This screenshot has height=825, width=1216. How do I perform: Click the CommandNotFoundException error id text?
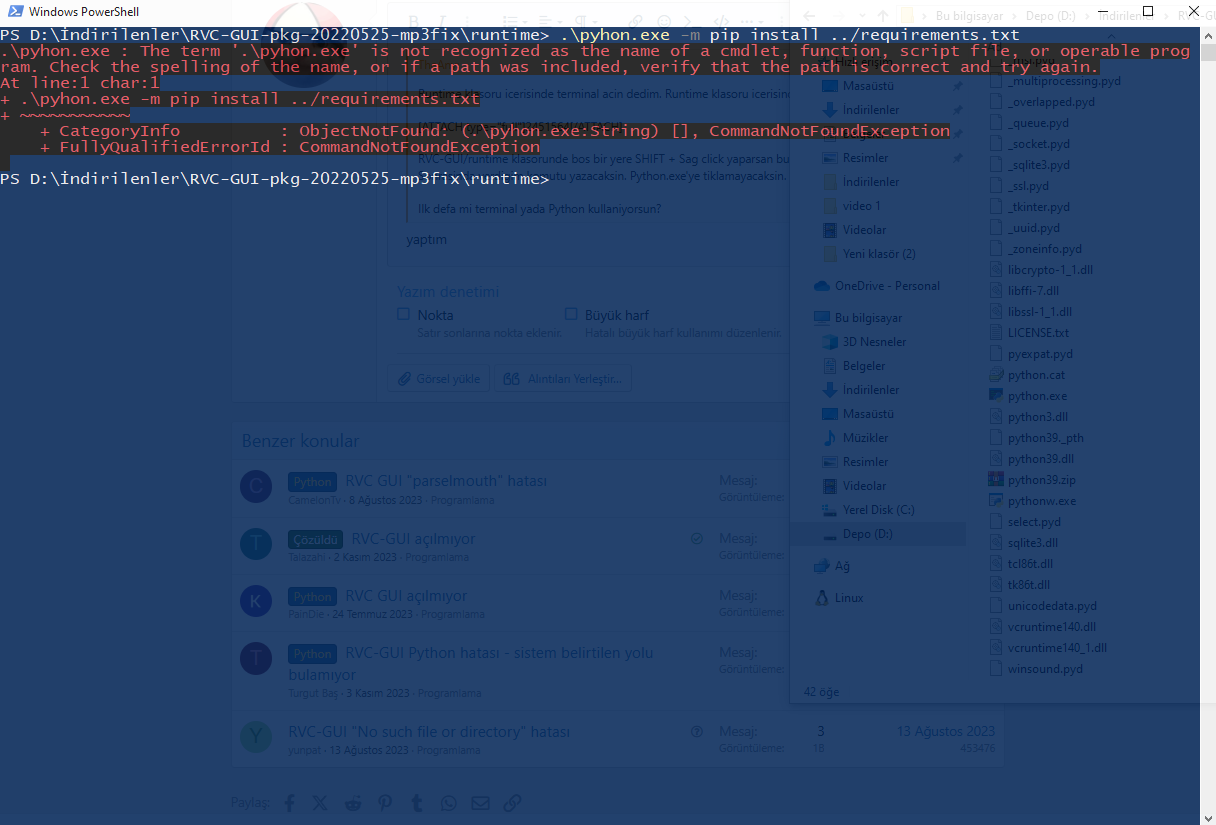pos(419,147)
